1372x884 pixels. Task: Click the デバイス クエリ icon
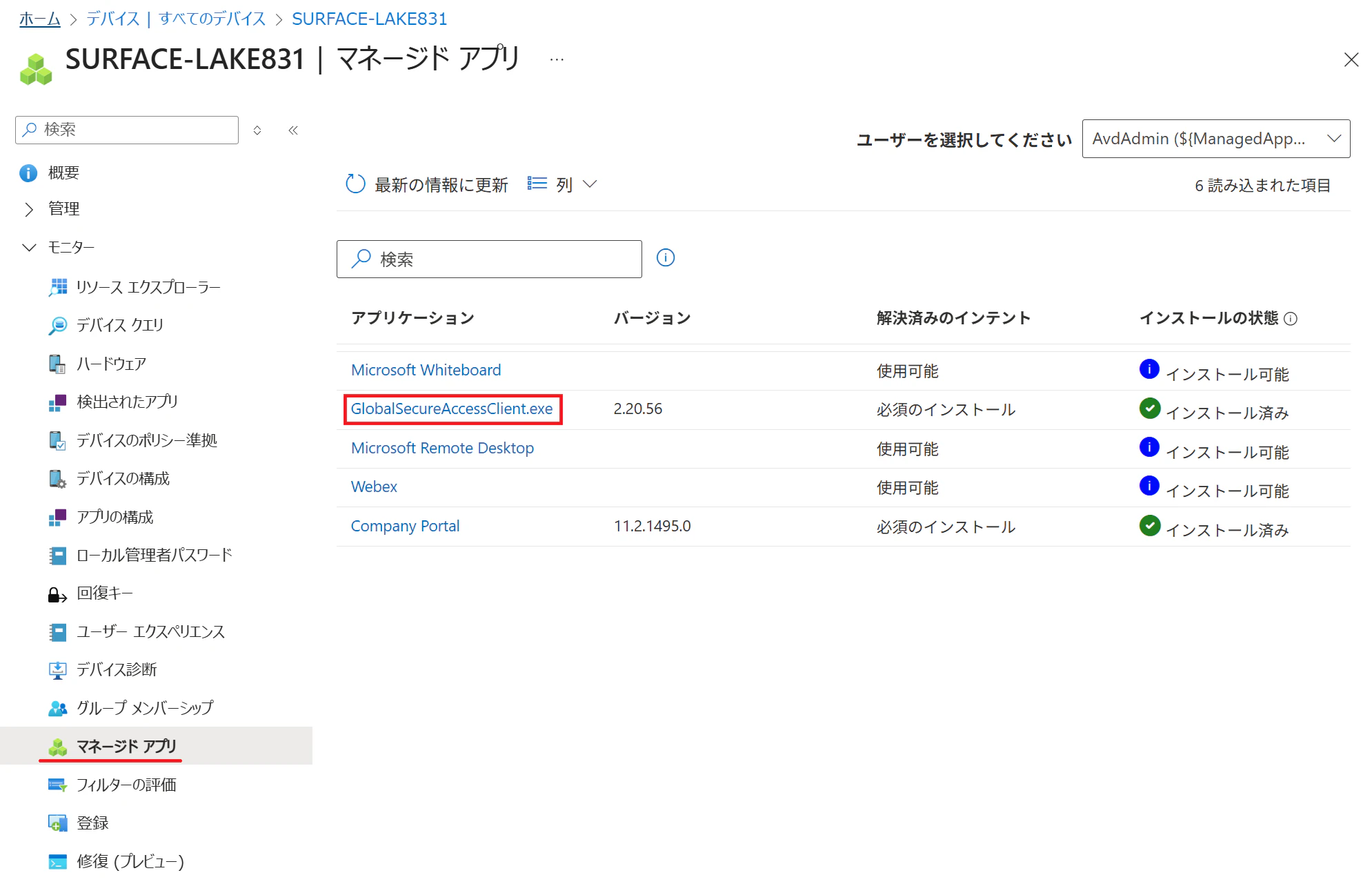click(58, 325)
